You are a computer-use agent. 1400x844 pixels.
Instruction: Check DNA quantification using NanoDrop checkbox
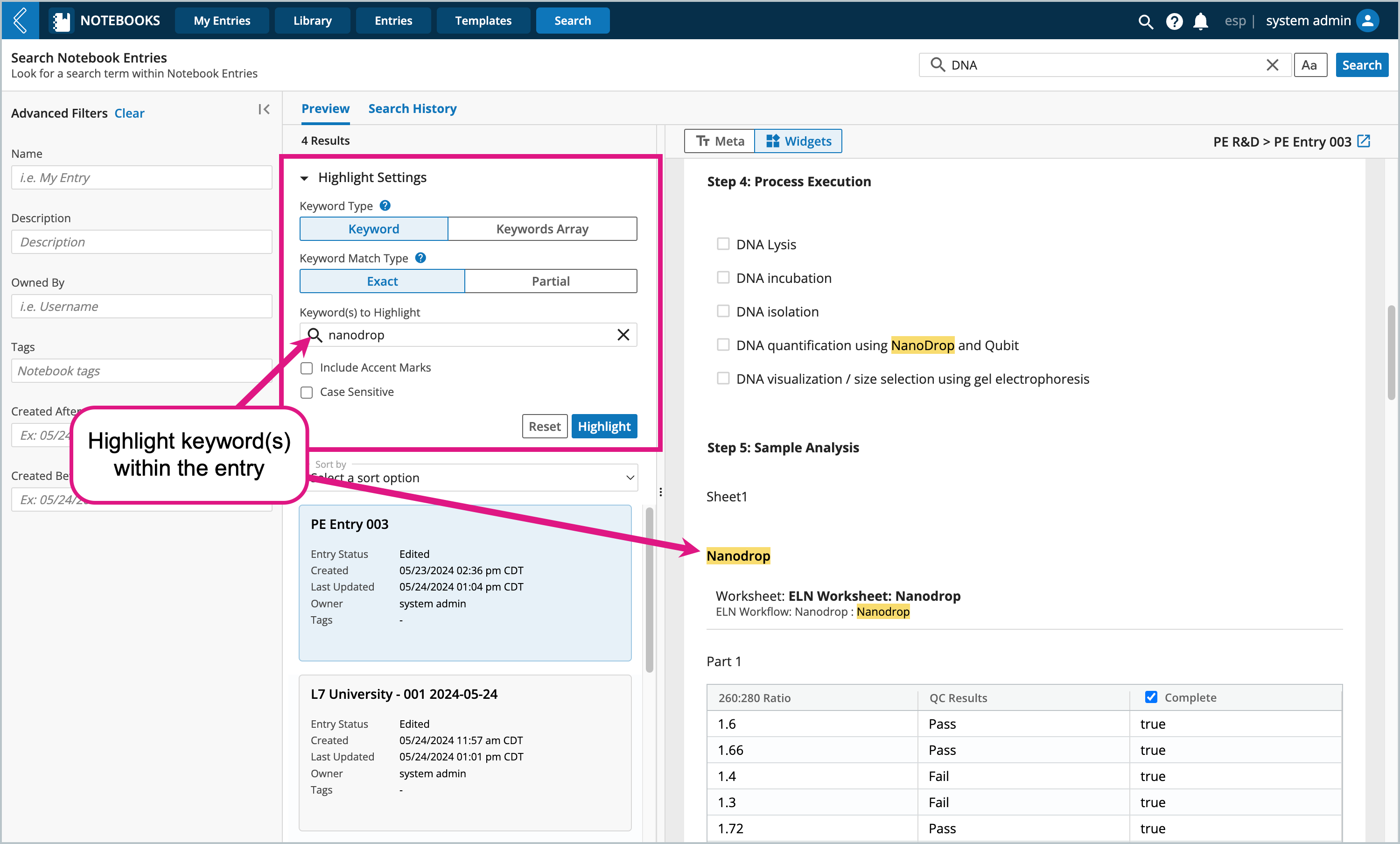click(723, 345)
